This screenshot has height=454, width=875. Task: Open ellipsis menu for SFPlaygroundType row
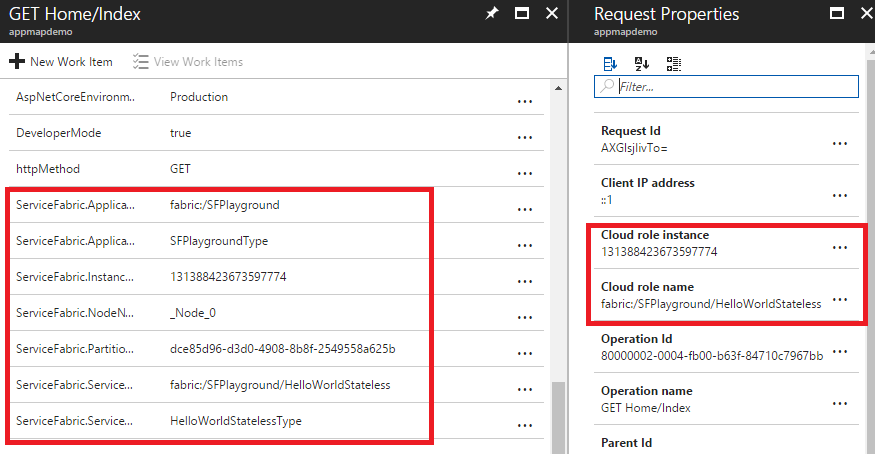tap(525, 245)
